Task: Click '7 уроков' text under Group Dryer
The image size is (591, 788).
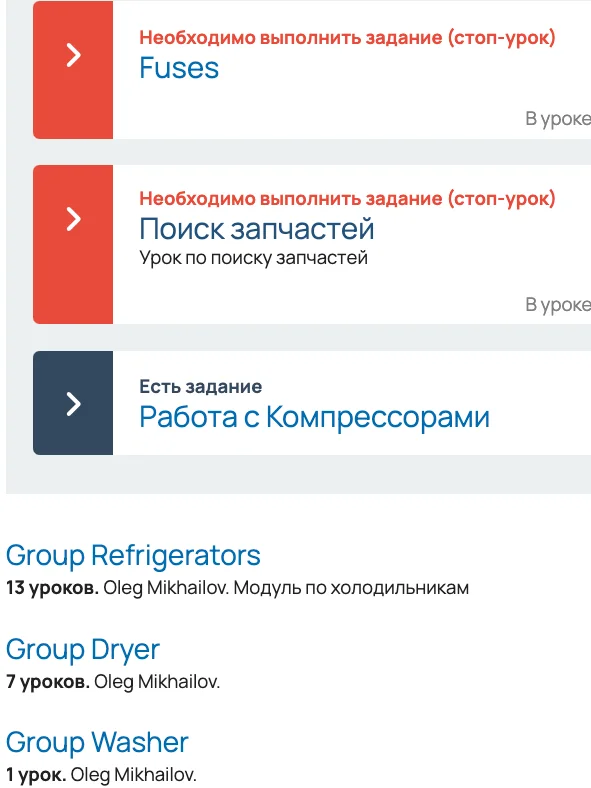Action: [48, 682]
